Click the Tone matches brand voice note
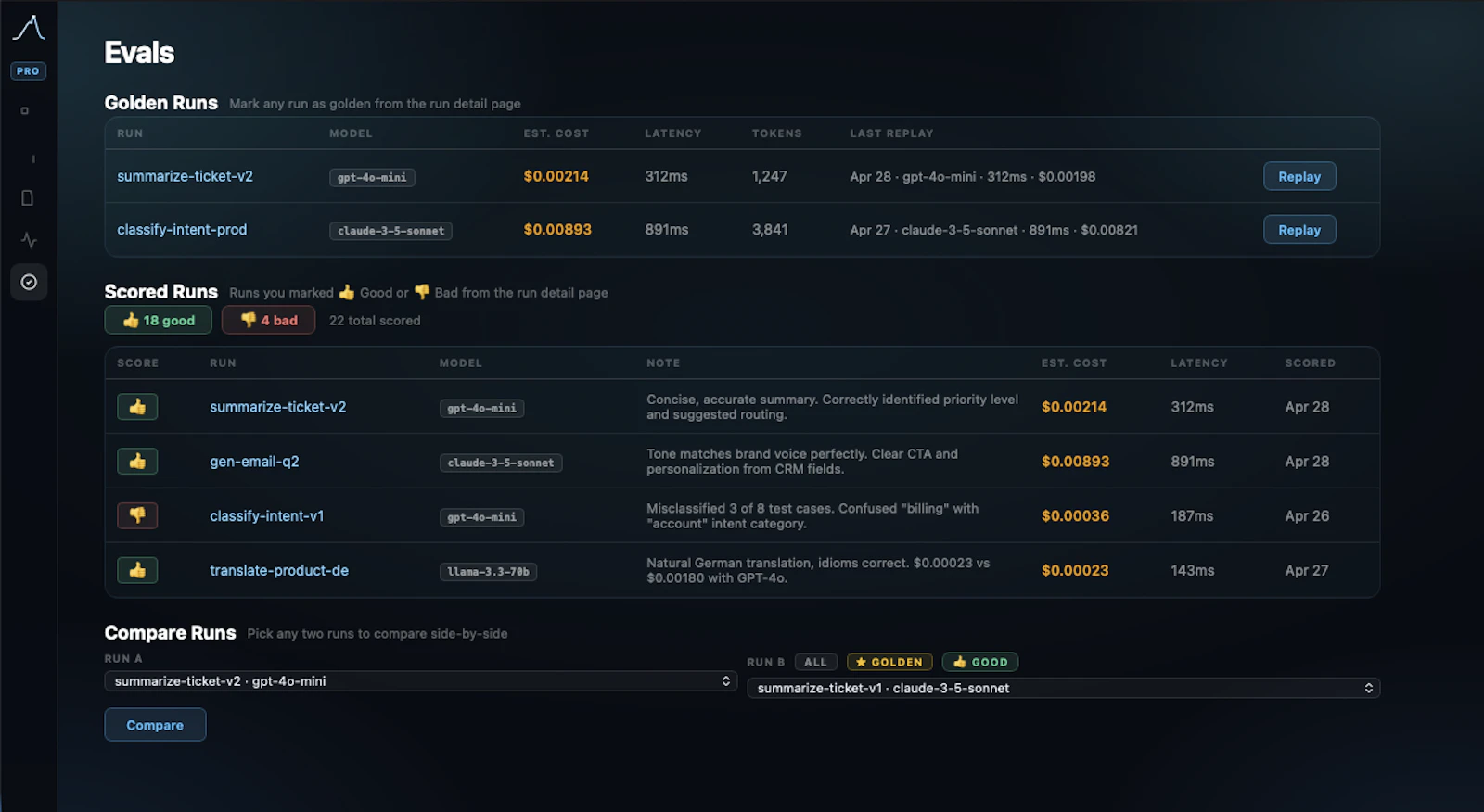 (802, 462)
